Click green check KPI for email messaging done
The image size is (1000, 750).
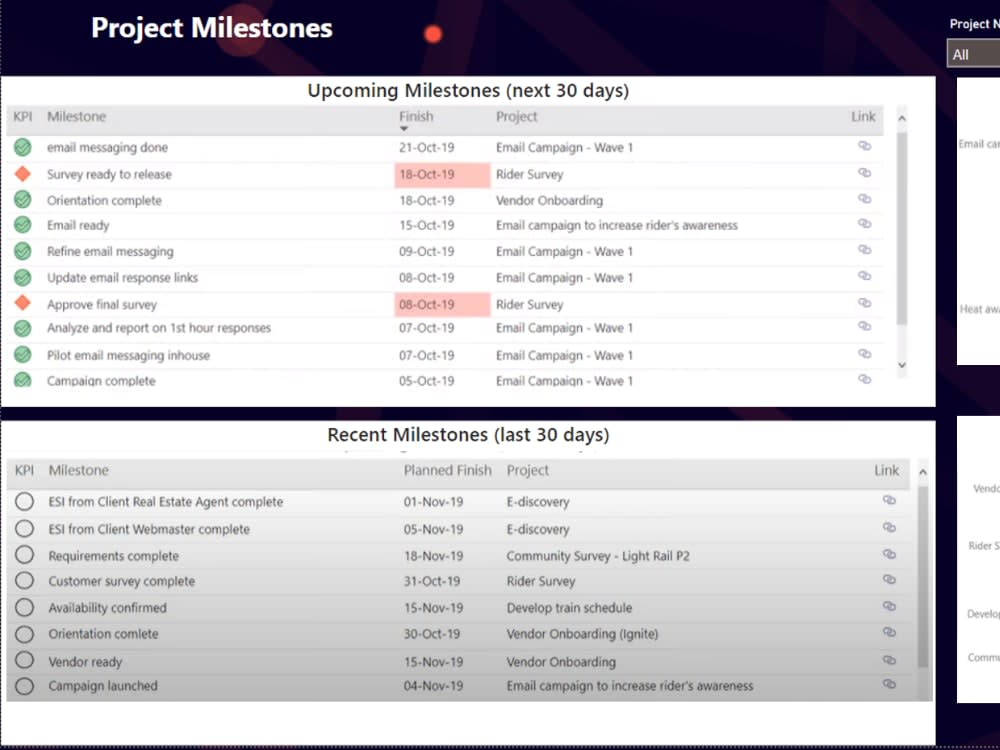tap(22, 147)
